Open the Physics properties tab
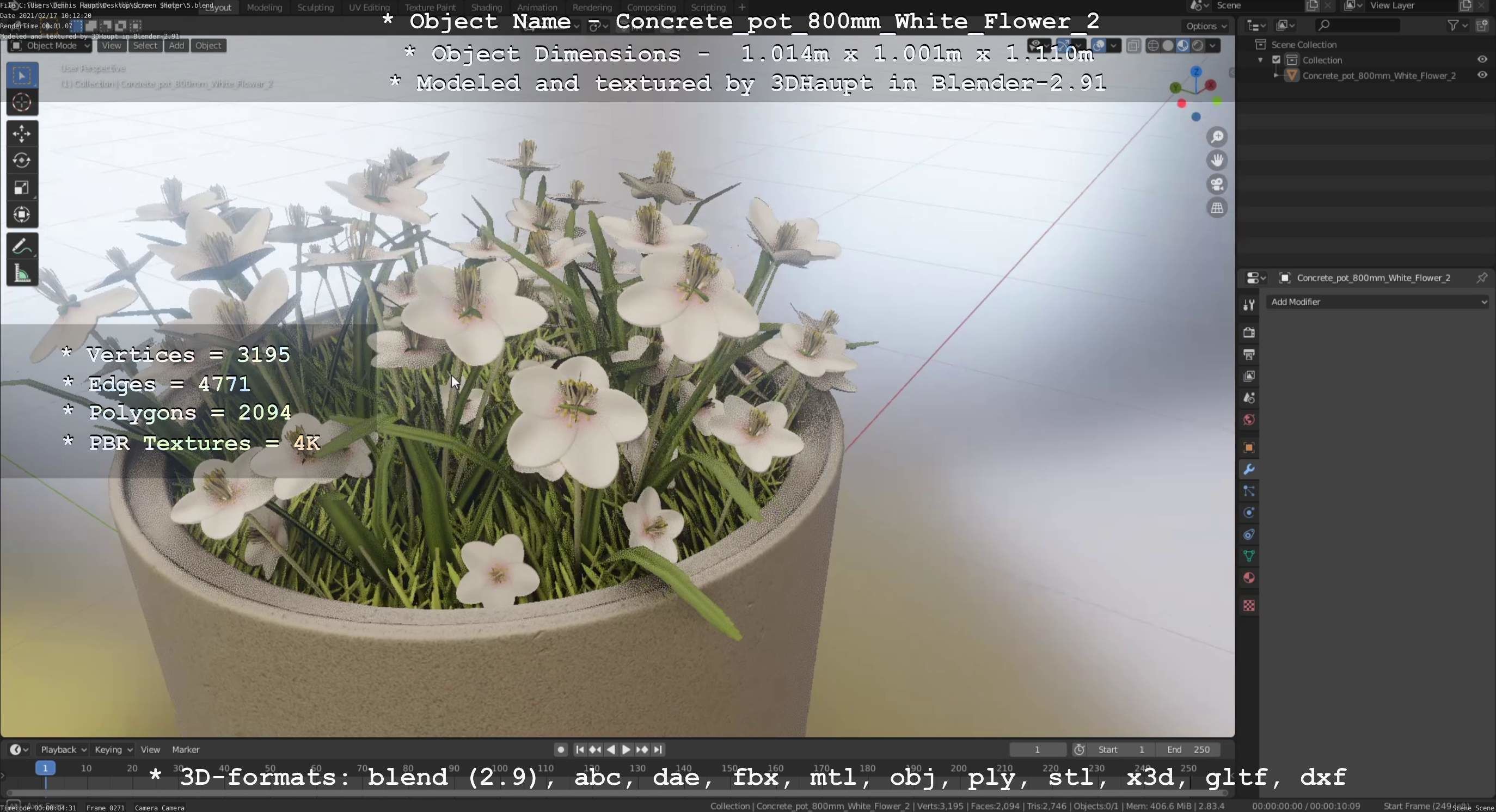Image resolution: width=1496 pixels, height=812 pixels. (1249, 513)
